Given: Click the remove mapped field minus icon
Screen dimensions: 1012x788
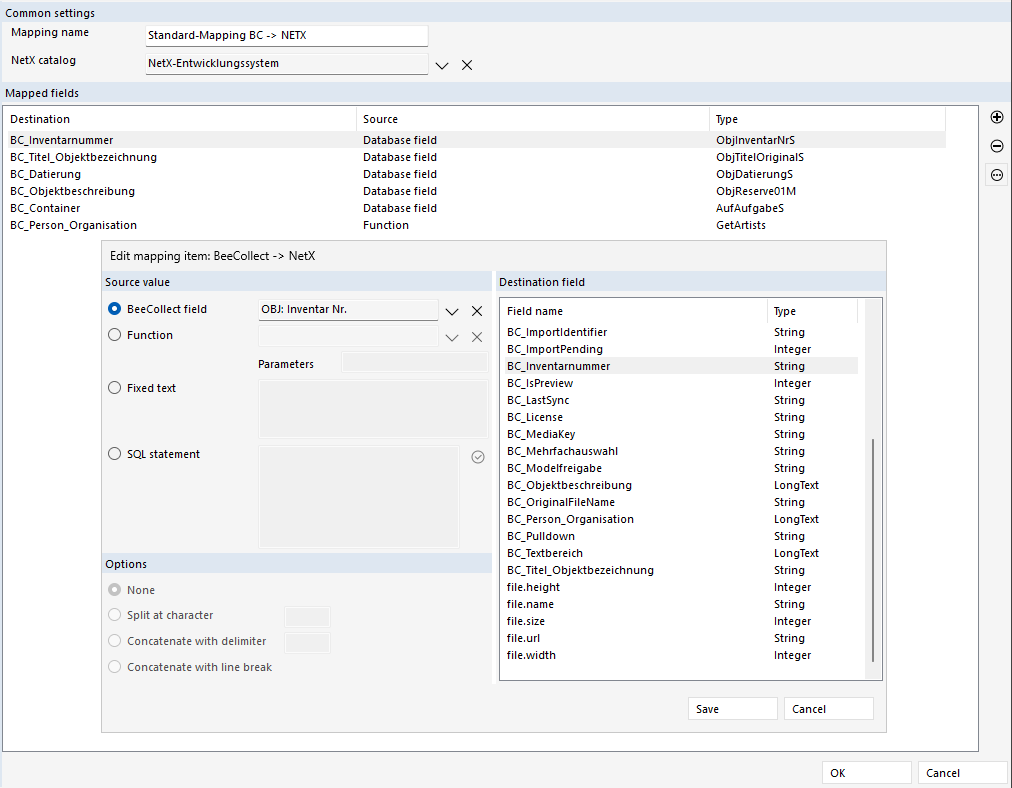Looking at the screenshot, I should [x=996, y=146].
